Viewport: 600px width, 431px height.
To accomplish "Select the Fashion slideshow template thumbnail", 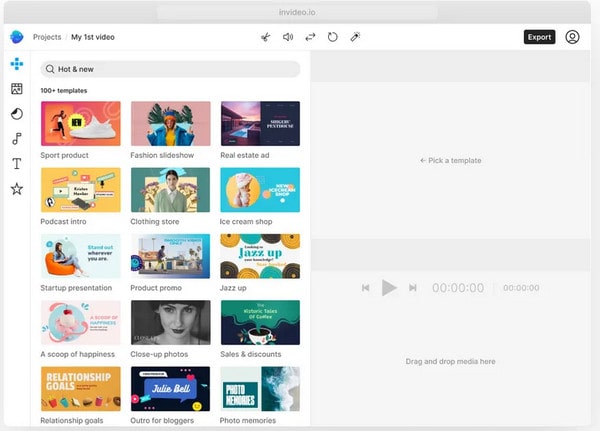I will pos(171,124).
